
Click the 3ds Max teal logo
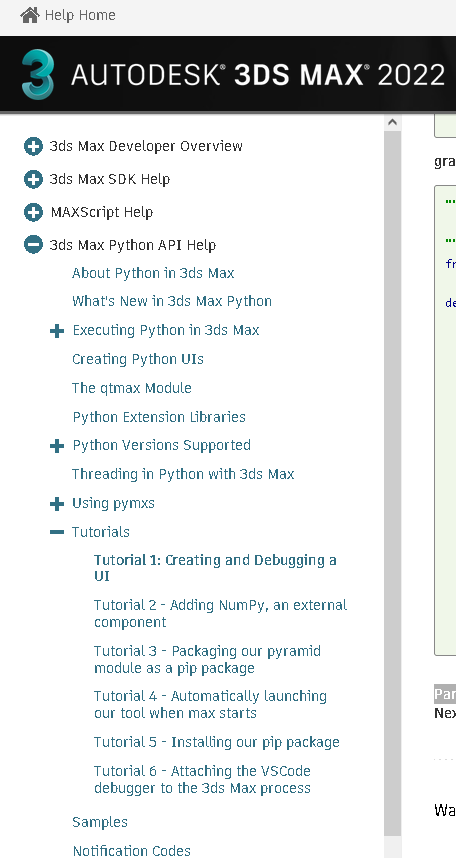click(x=38, y=74)
